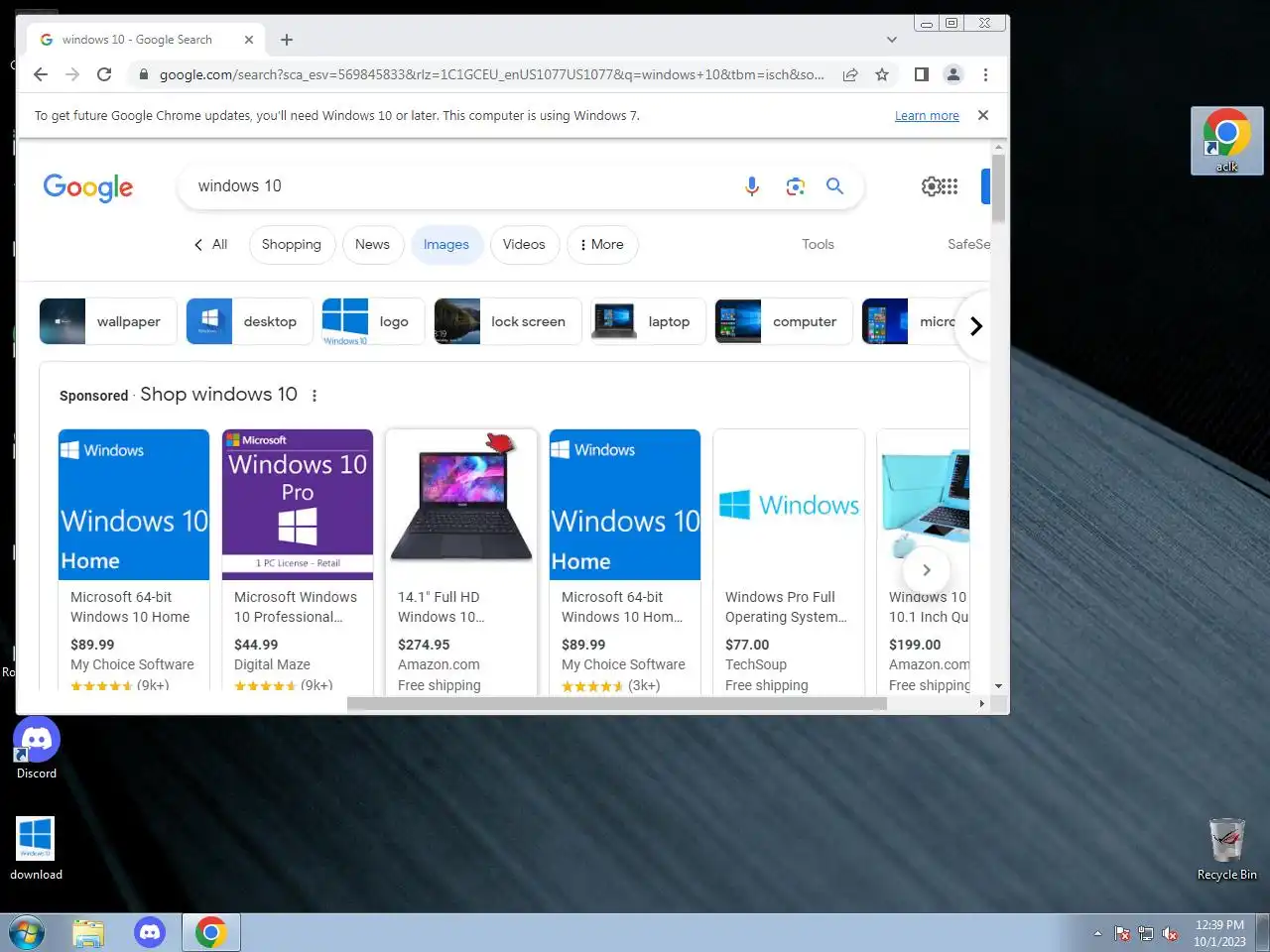Click the horizontal scroll right arrow
Viewport: 1270px width, 952px height.
click(x=982, y=703)
